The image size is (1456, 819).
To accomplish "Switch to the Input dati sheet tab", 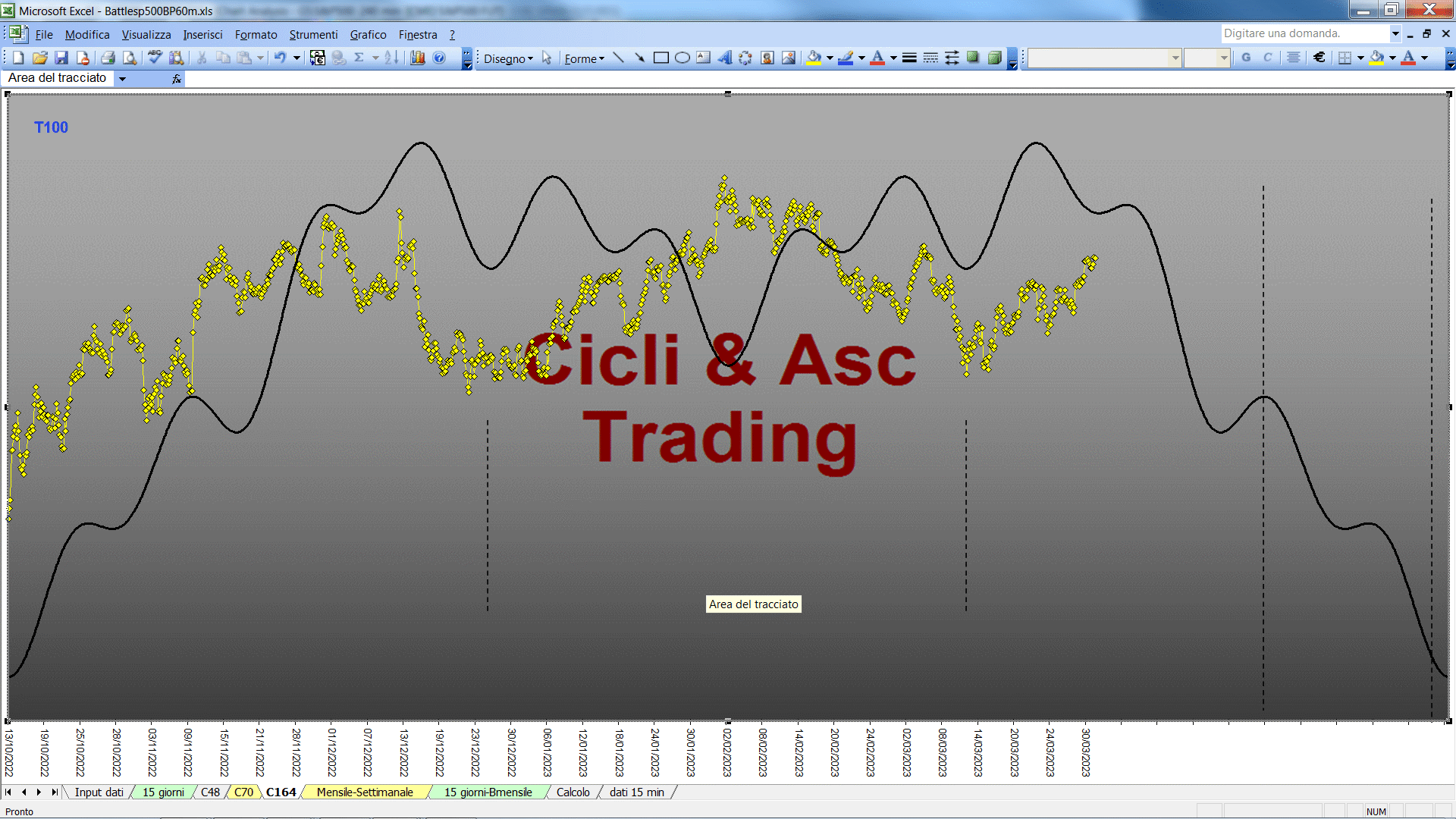I will point(99,792).
